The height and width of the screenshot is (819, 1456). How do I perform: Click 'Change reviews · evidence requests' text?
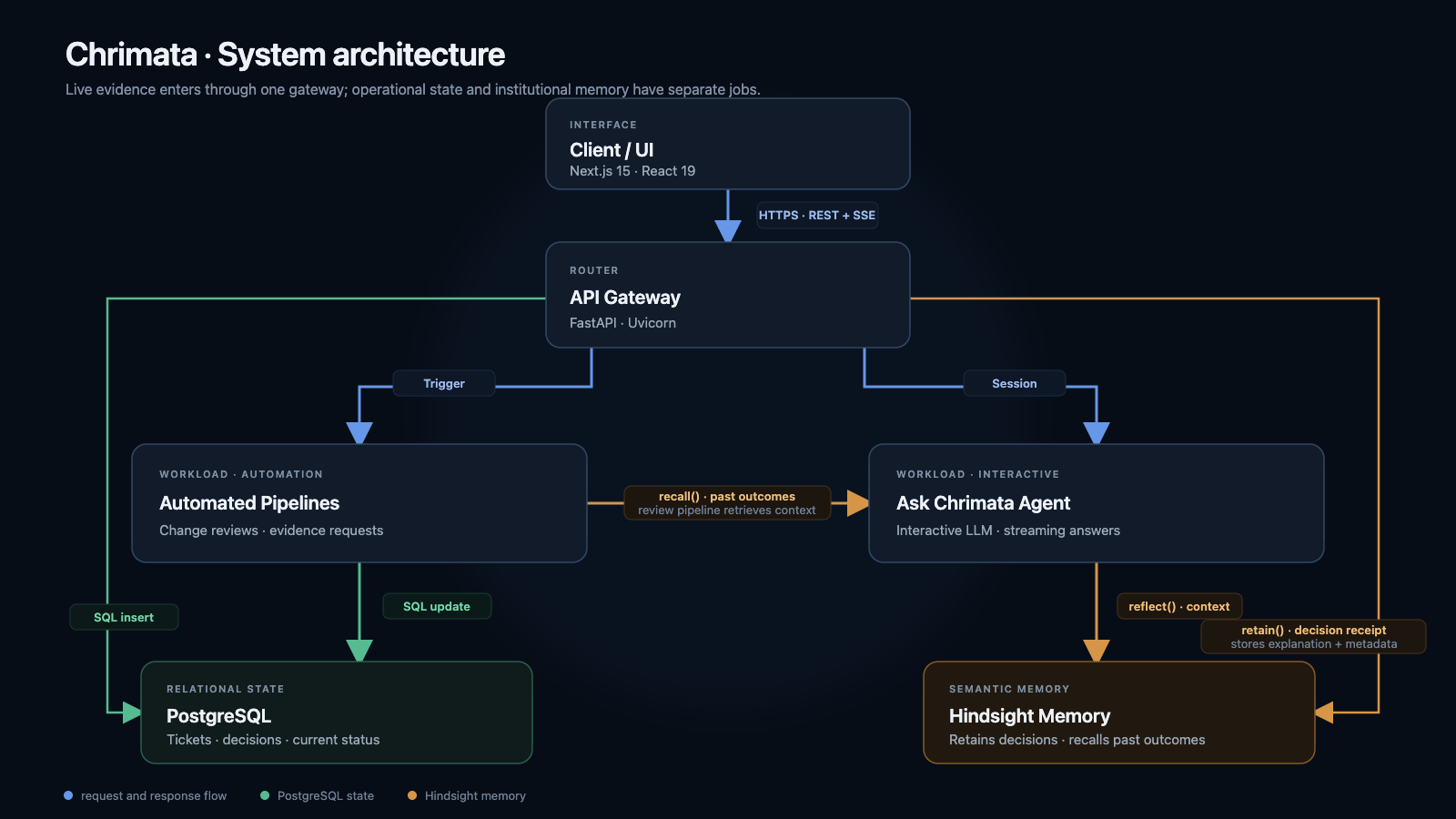[271, 531]
